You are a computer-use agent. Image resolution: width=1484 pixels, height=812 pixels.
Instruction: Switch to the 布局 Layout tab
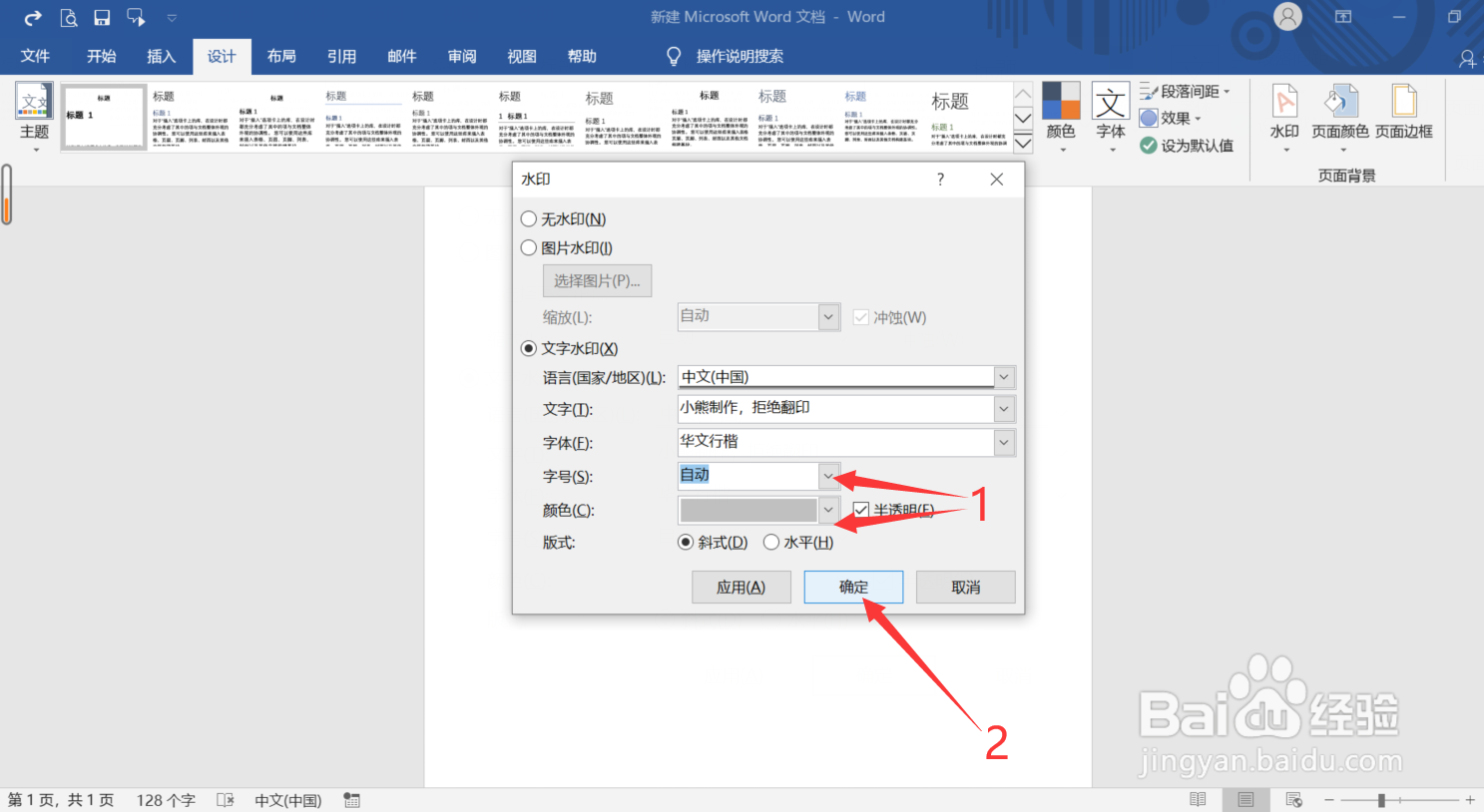click(x=281, y=57)
